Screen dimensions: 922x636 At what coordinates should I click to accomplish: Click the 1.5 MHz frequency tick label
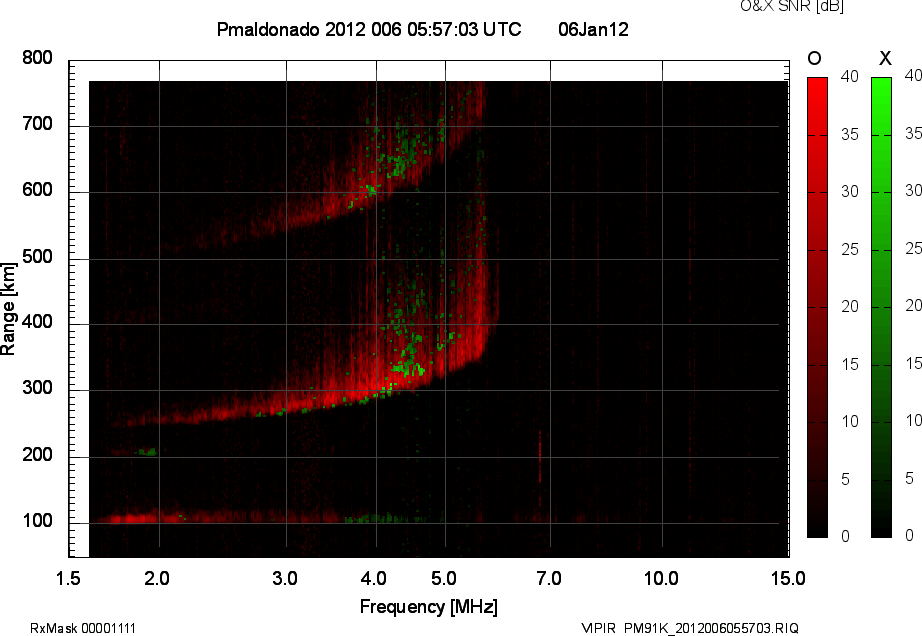coord(68,579)
